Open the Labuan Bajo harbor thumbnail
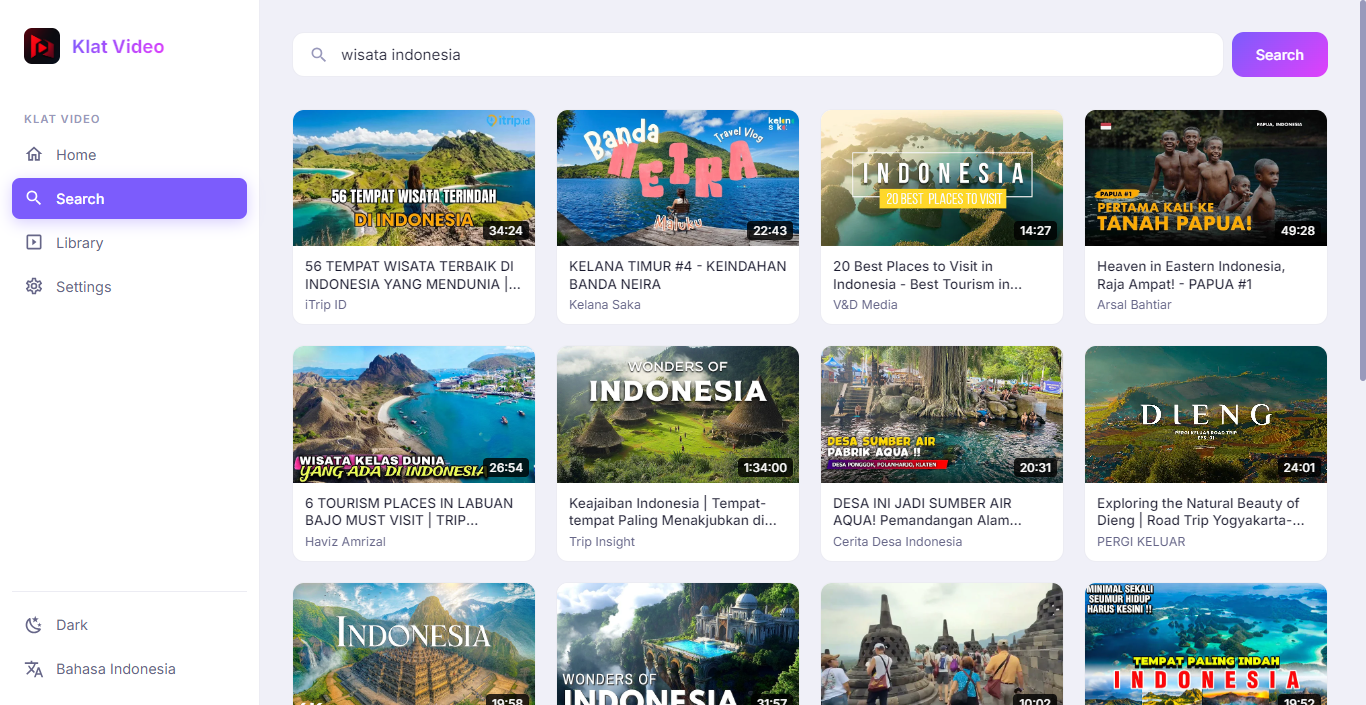This screenshot has width=1366, height=705. click(414, 414)
